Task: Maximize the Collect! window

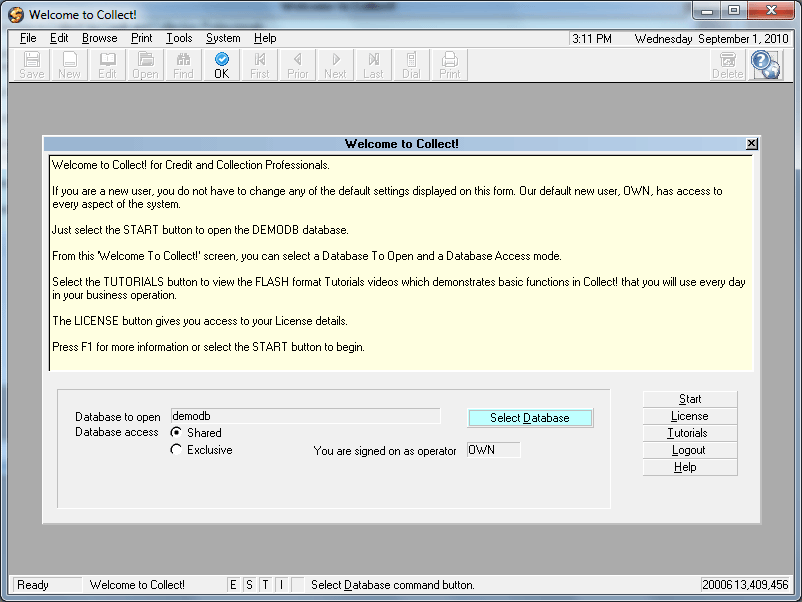Action: [x=734, y=11]
